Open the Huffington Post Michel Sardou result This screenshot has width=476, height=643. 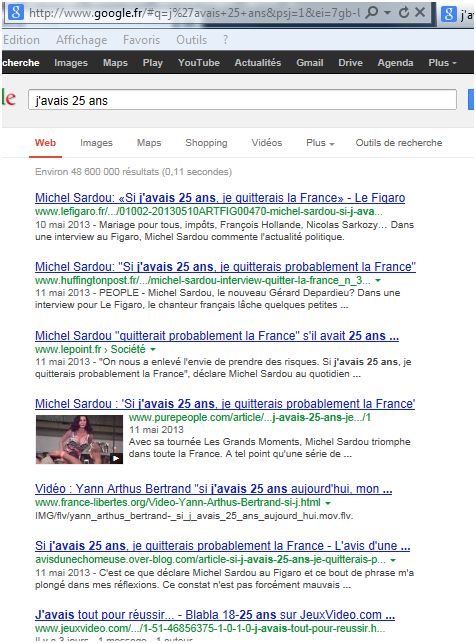point(225,267)
